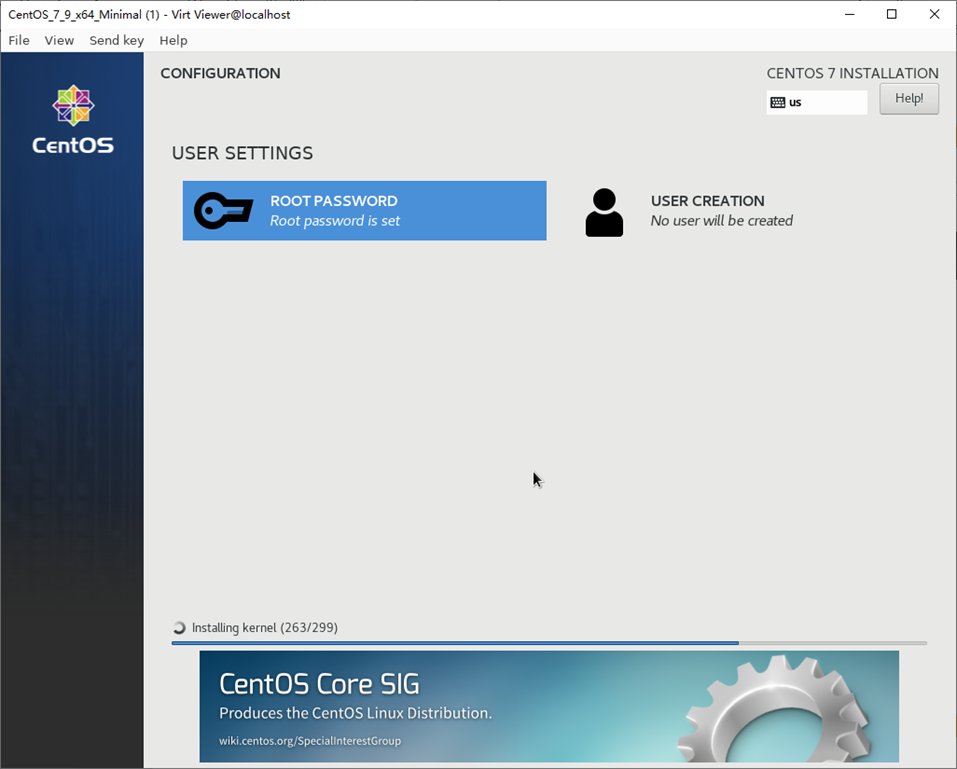This screenshot has width=957, height=769.
Task: Maximize the Virt Viewer window
Action: pyautogui.click(x=892, y=14)
